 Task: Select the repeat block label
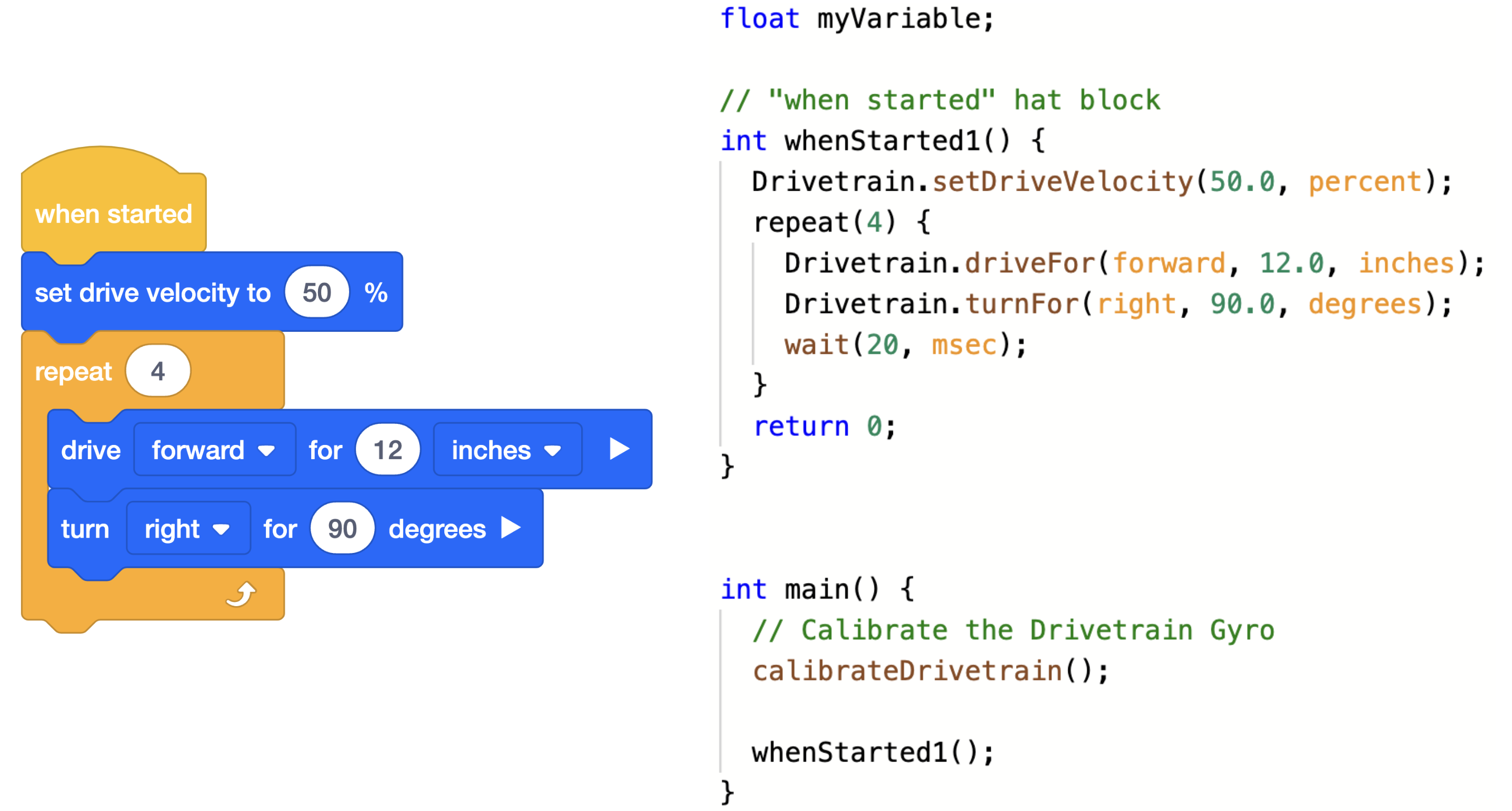pyautogui.click(x=73, y=372)
